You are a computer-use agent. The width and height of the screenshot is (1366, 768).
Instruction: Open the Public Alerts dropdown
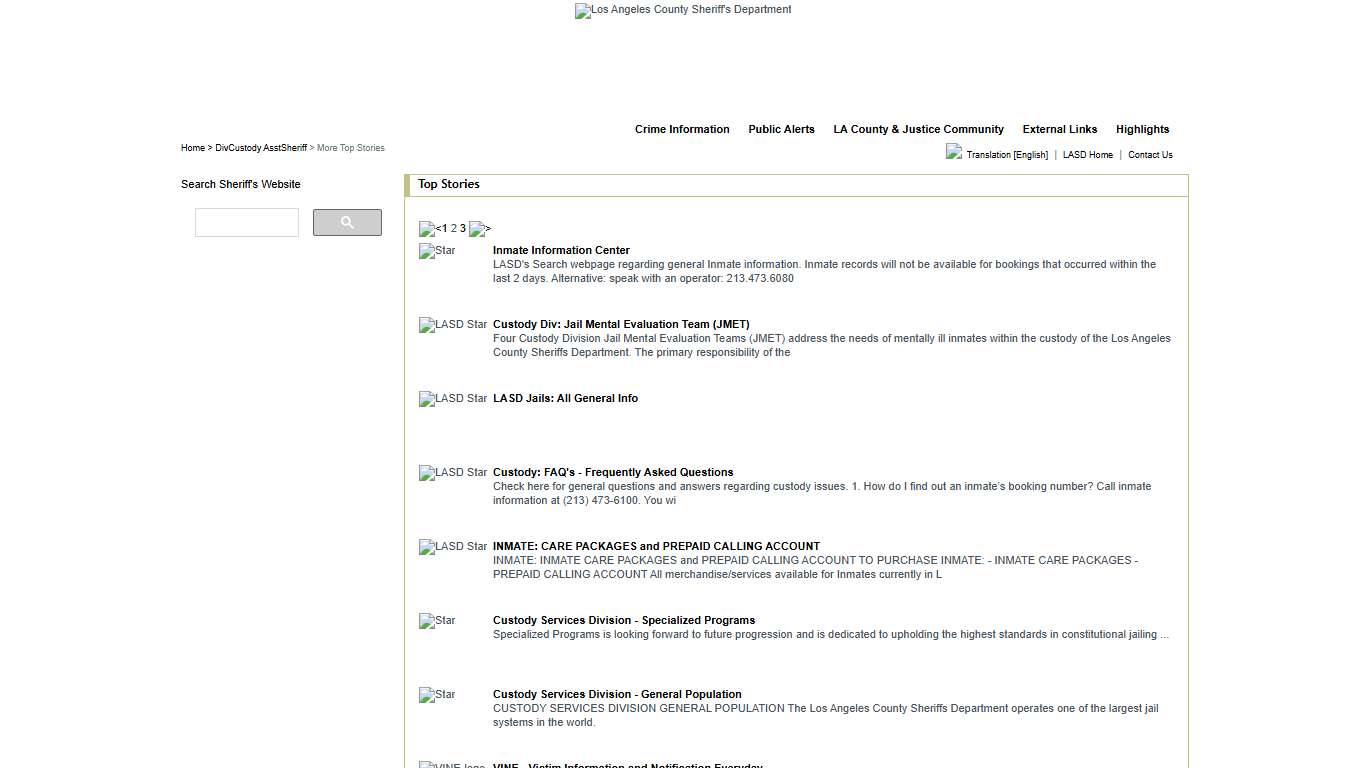click(x=781, y=129)
